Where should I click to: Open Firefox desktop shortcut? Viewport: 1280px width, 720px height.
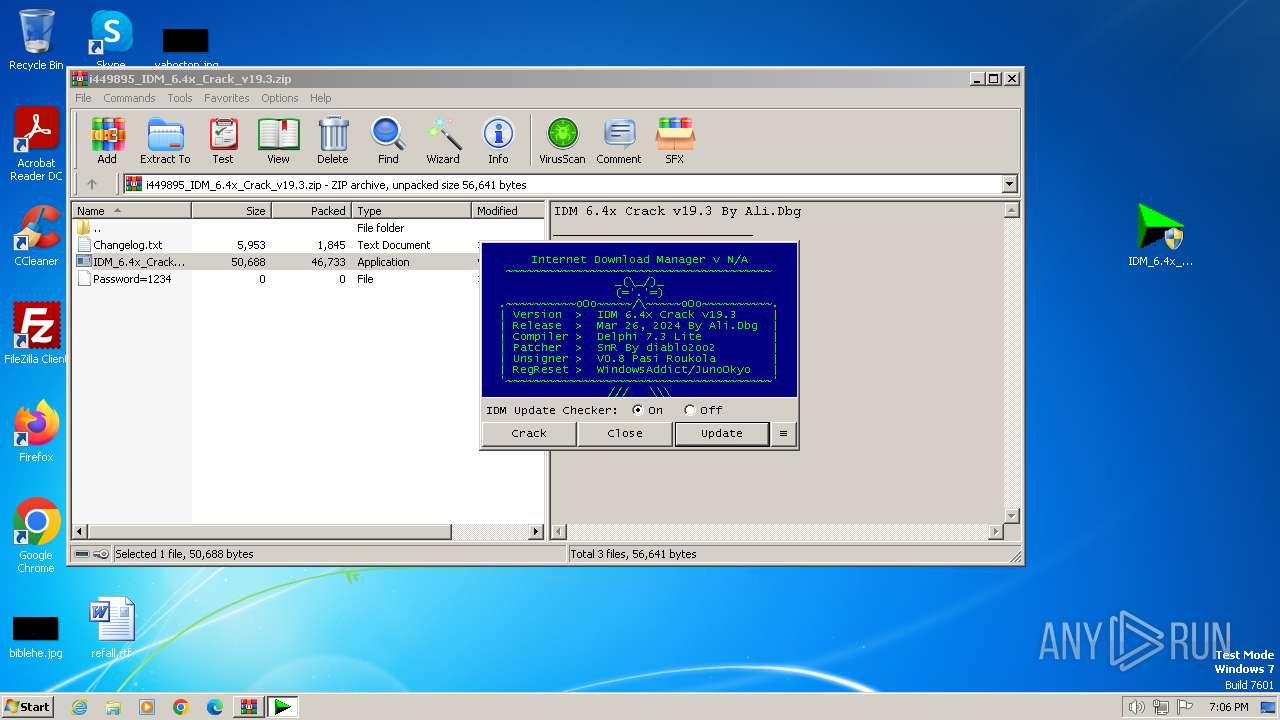tap(36, 432)
